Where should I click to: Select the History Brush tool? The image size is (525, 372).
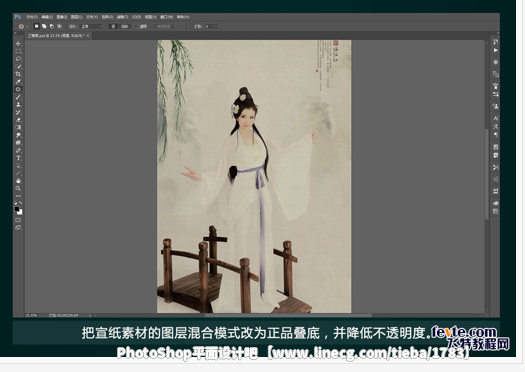click(18, 112)
